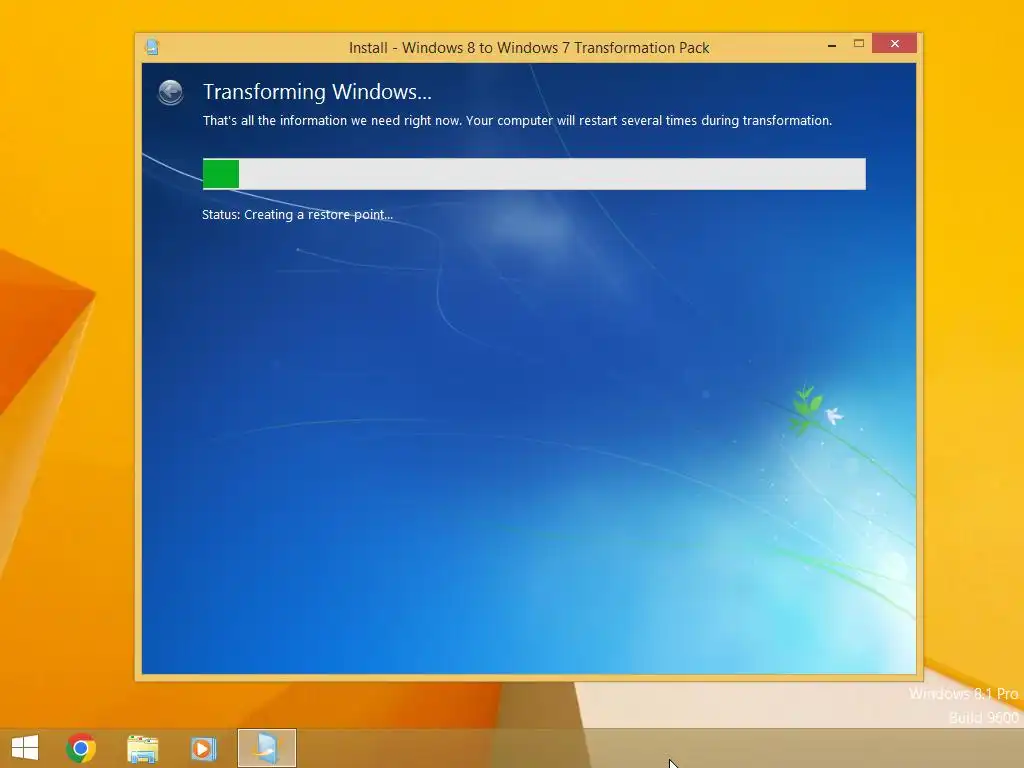This screenshot has width=1024, height=768.
Task: Minimize the Transformation Pack install window
Action: pos(831,45)
